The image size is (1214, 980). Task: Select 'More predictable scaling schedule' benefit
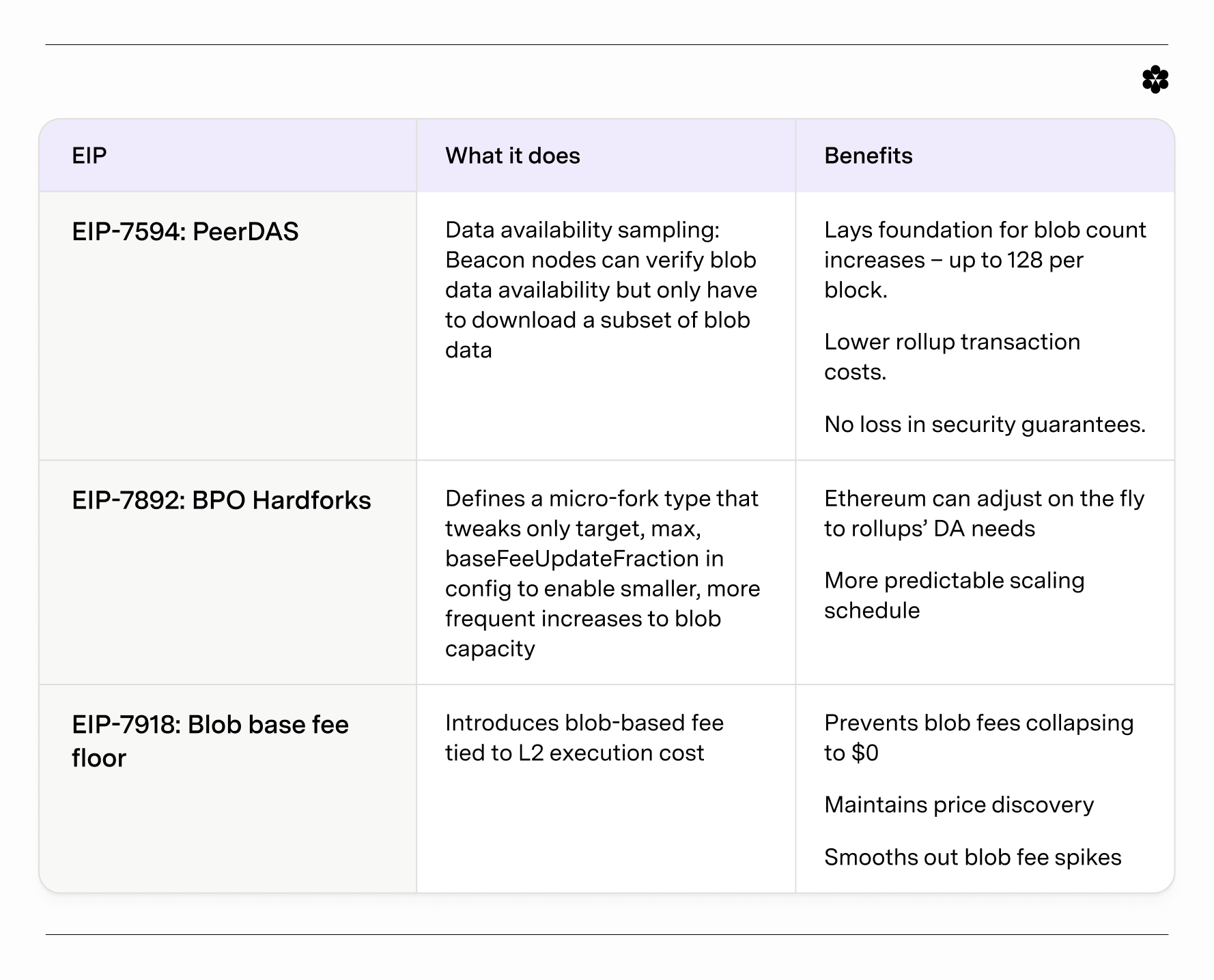pos(954,595)
